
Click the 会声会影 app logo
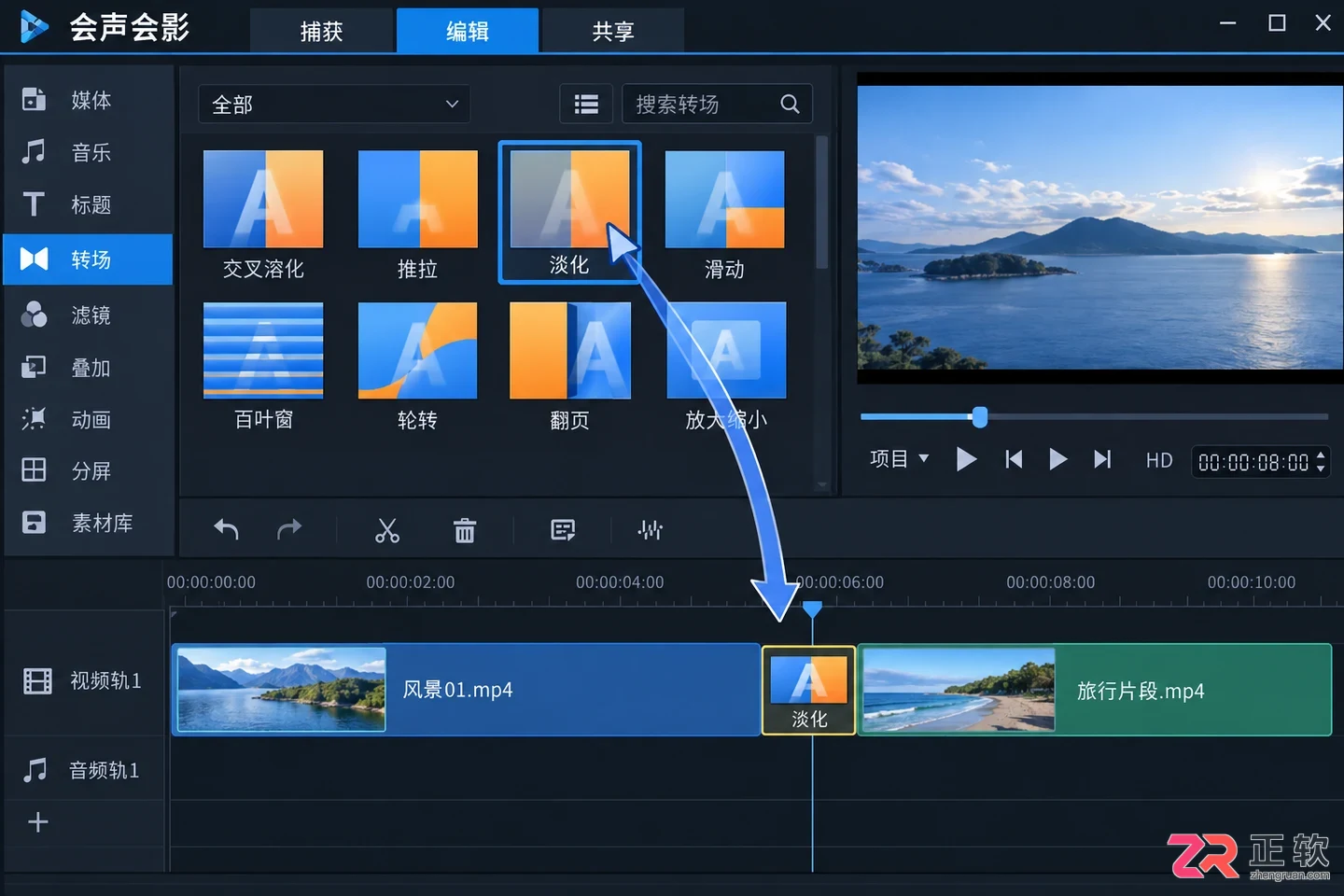[x=34, y=27]
